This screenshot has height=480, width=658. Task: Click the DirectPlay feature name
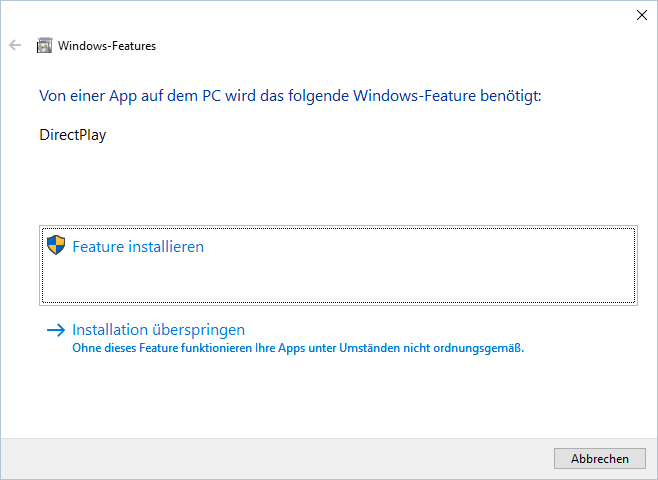coord(72,135)
